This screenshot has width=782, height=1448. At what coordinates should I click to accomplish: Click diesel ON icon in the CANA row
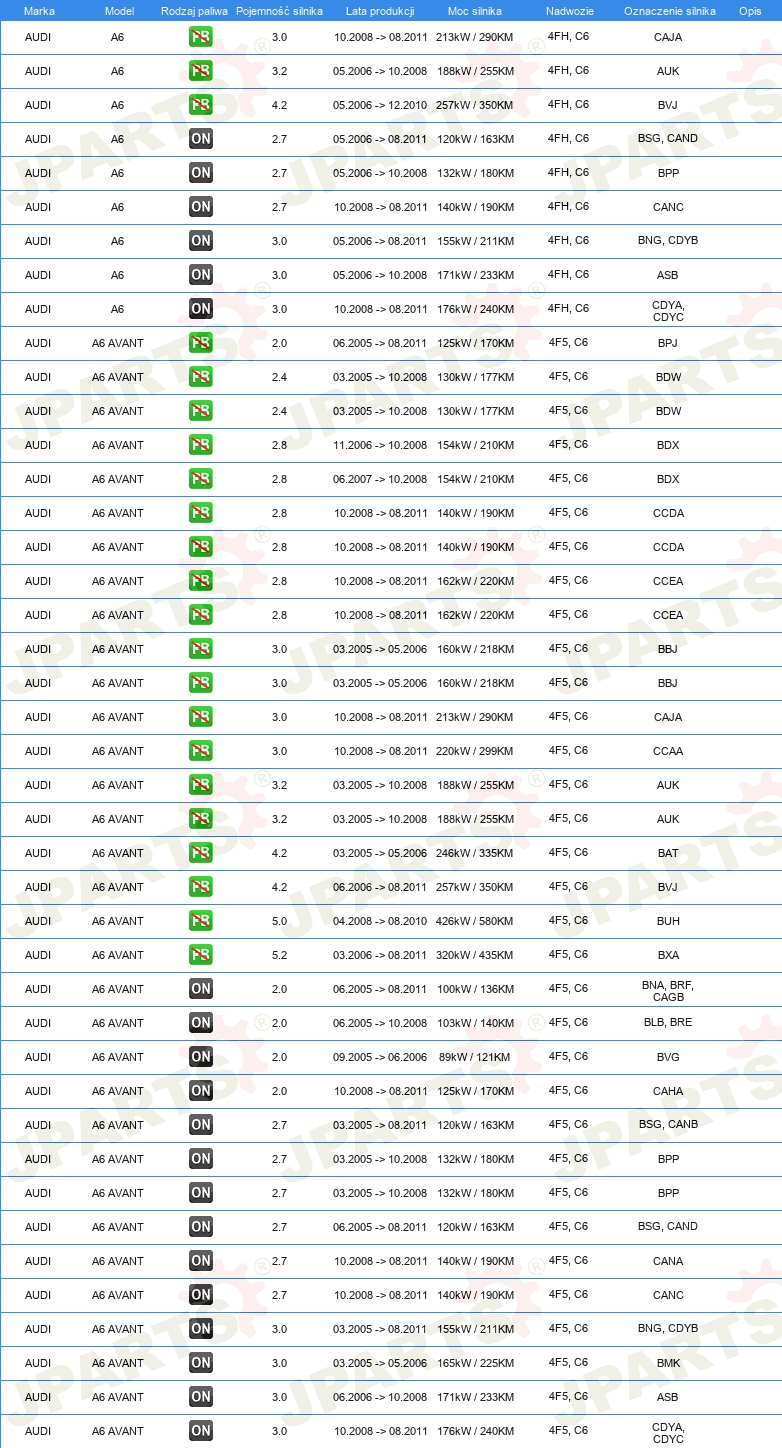tap(201, 1262)
